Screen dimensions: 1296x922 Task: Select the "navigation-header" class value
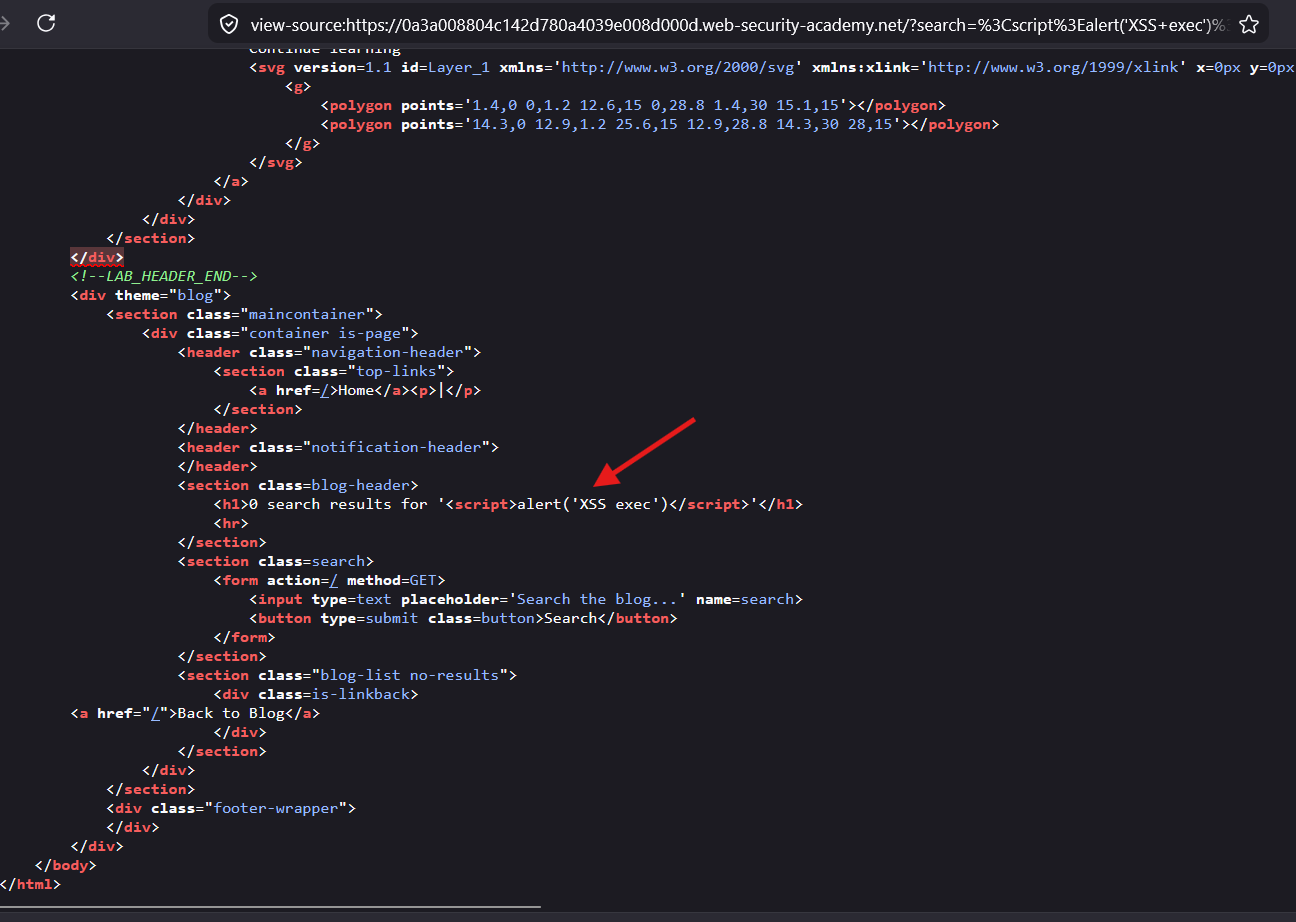(x=387, y=352)
